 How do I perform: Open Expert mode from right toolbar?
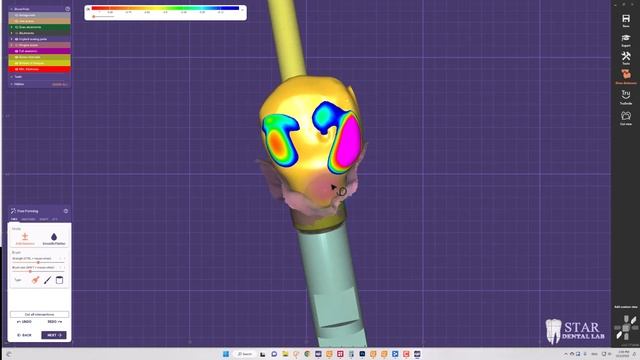point(626,38)
